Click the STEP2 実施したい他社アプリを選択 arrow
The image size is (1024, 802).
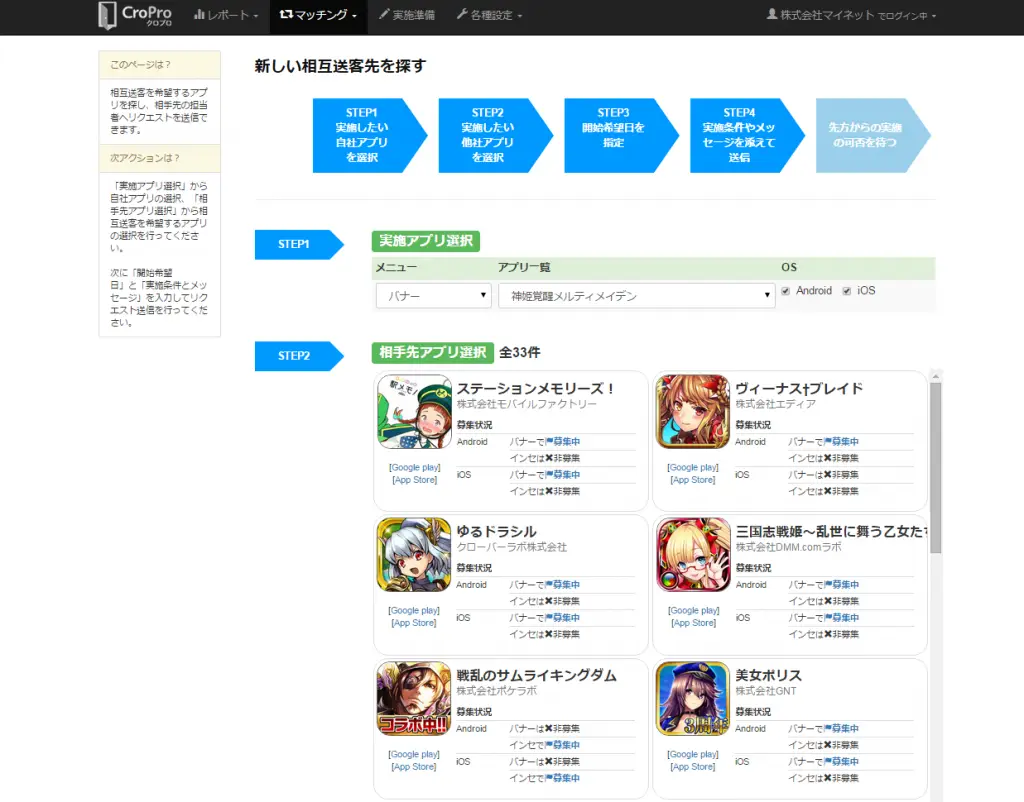click(x=495, y=135)
